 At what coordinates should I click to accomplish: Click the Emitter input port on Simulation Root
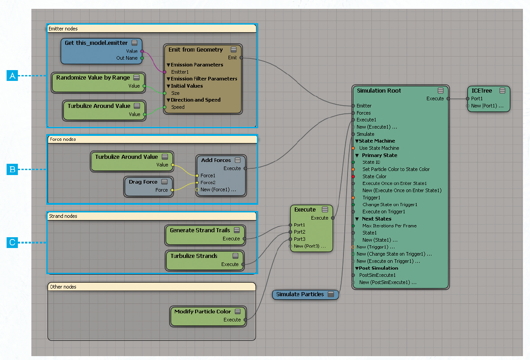pos(353,106)
